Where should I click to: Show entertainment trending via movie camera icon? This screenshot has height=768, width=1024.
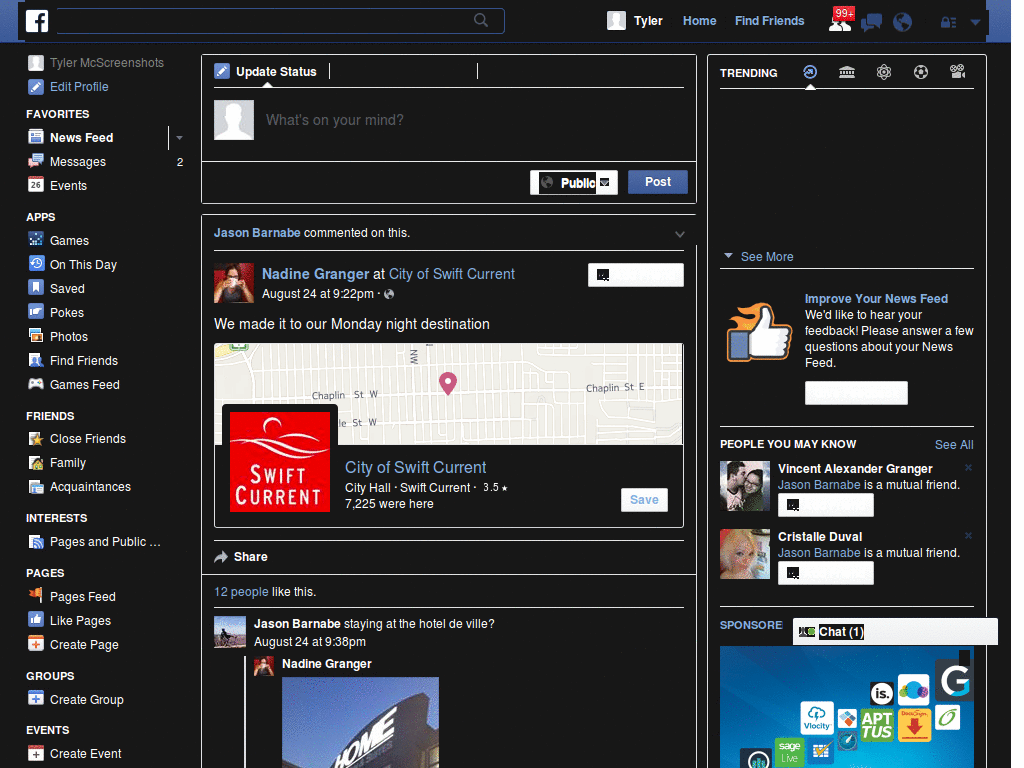point(957,72)
